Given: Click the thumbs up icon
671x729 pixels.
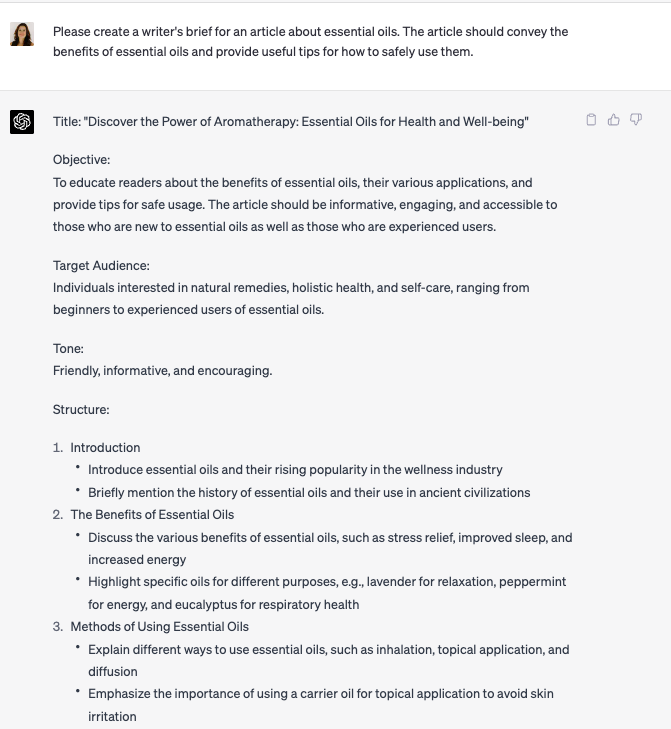Looking at the screenshot, I should pos(613,120).
